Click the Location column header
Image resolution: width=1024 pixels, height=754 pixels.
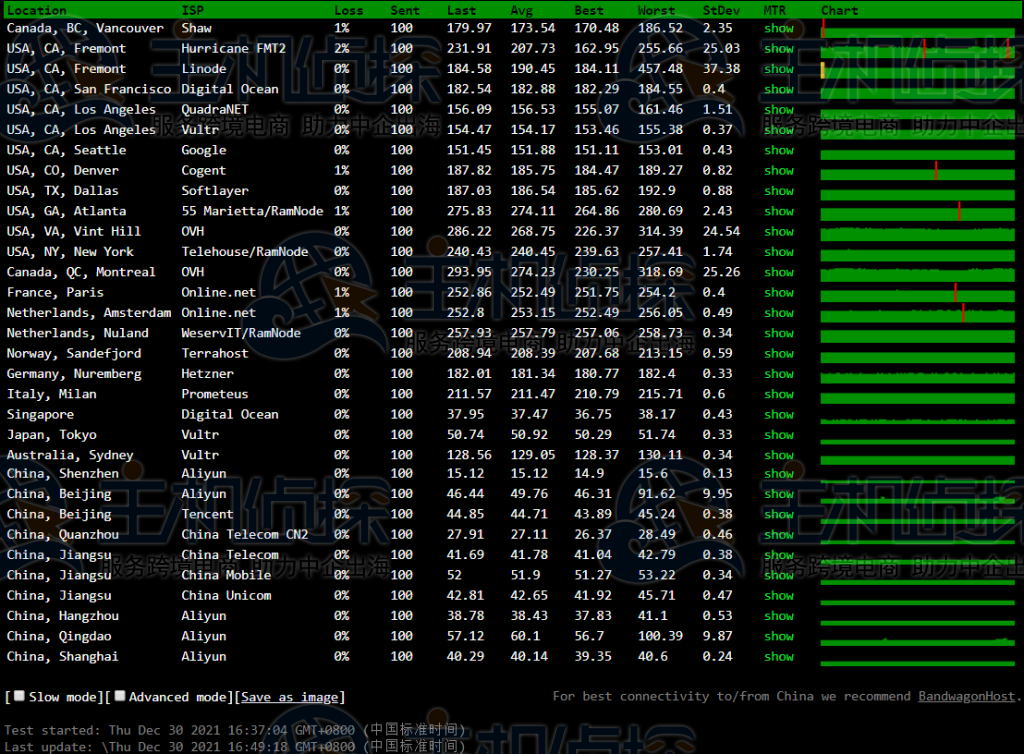(x=37, y=10)
